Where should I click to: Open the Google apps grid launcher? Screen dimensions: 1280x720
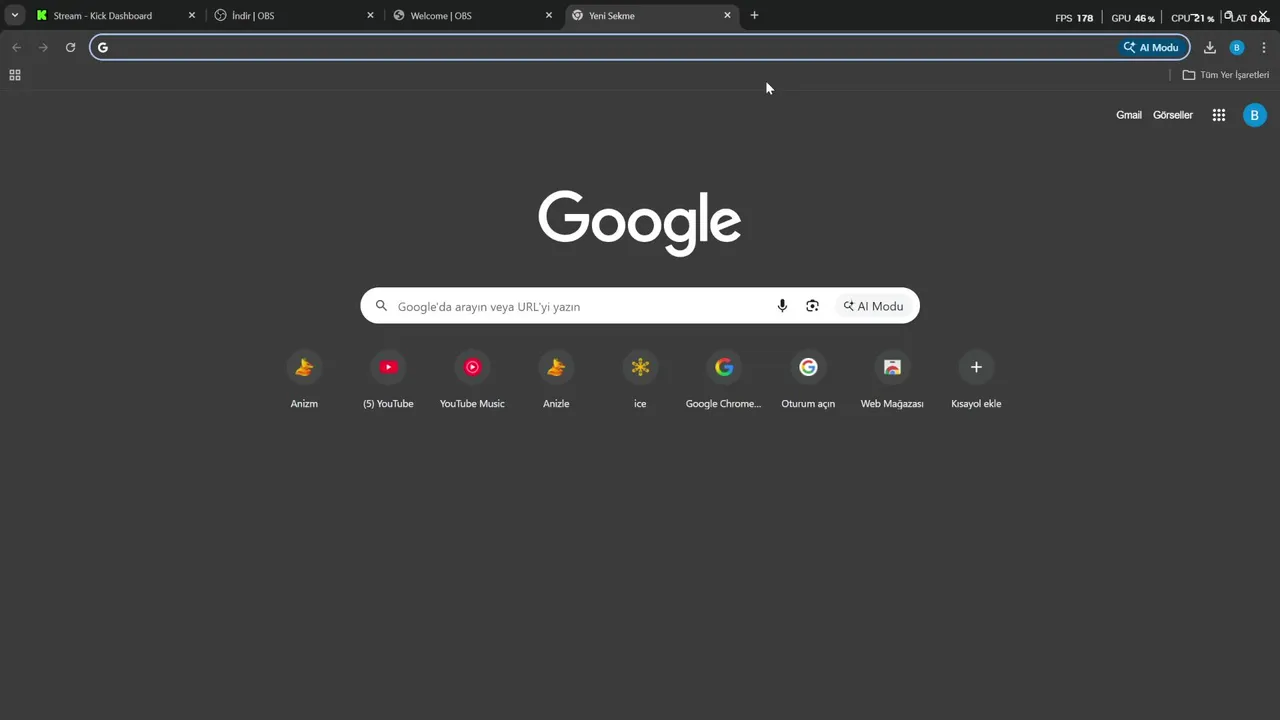coord(1219,115)
